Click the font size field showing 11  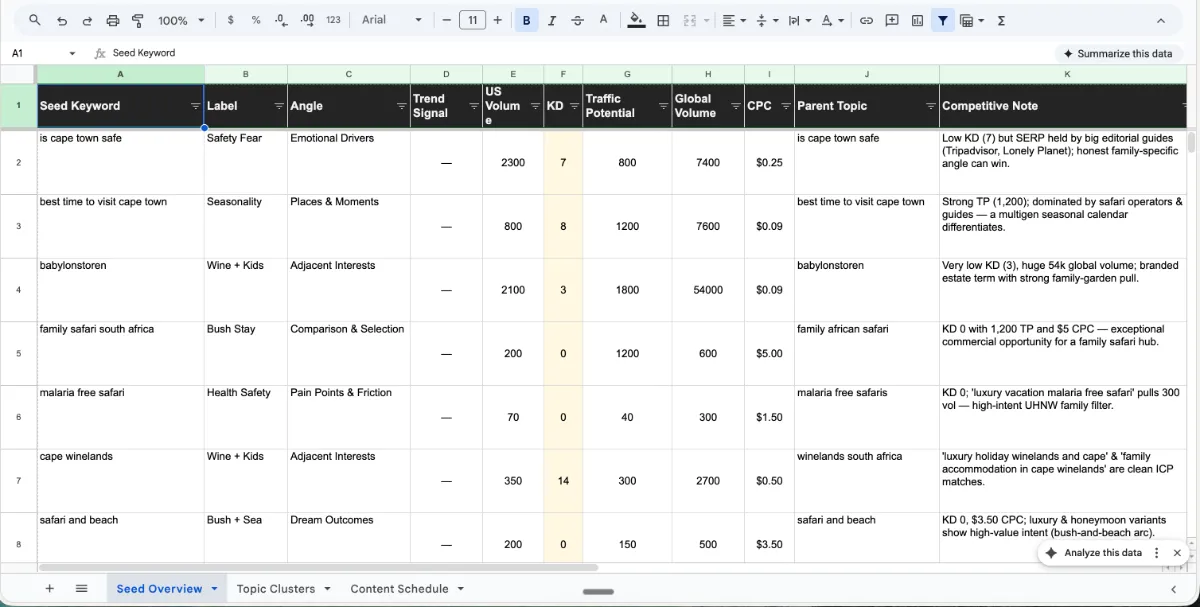coord(472,20)
